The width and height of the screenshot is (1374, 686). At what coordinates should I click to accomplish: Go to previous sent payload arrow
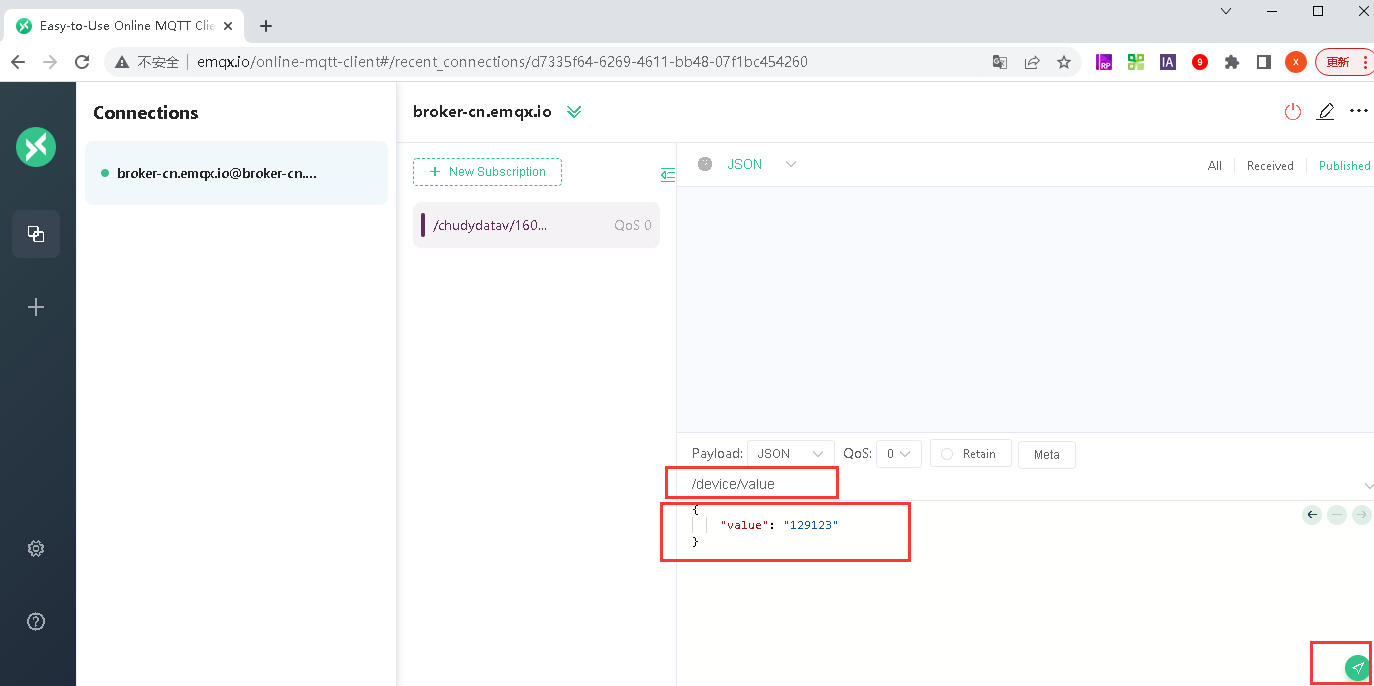tap(1312, 515)
